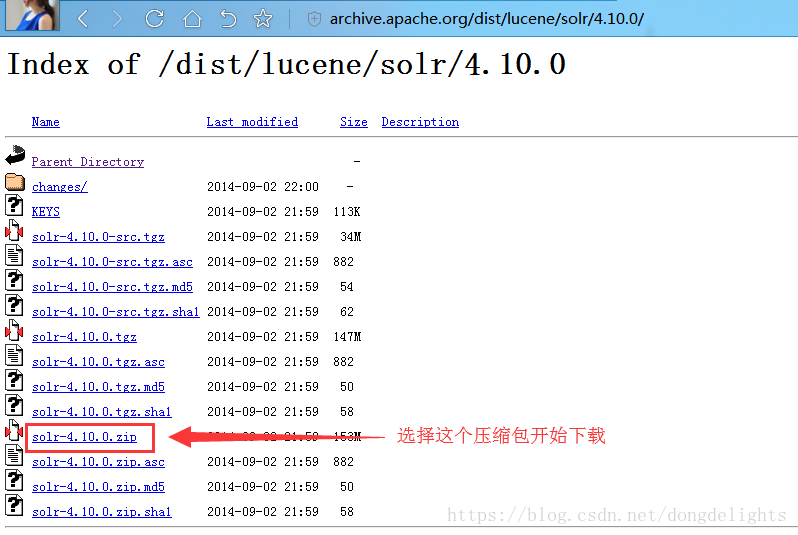Viewport: 798px width, 535px height.
Task: Open solr-4.10.0-src.tgz.asc signature link
Action: click(x=112, y=262)
